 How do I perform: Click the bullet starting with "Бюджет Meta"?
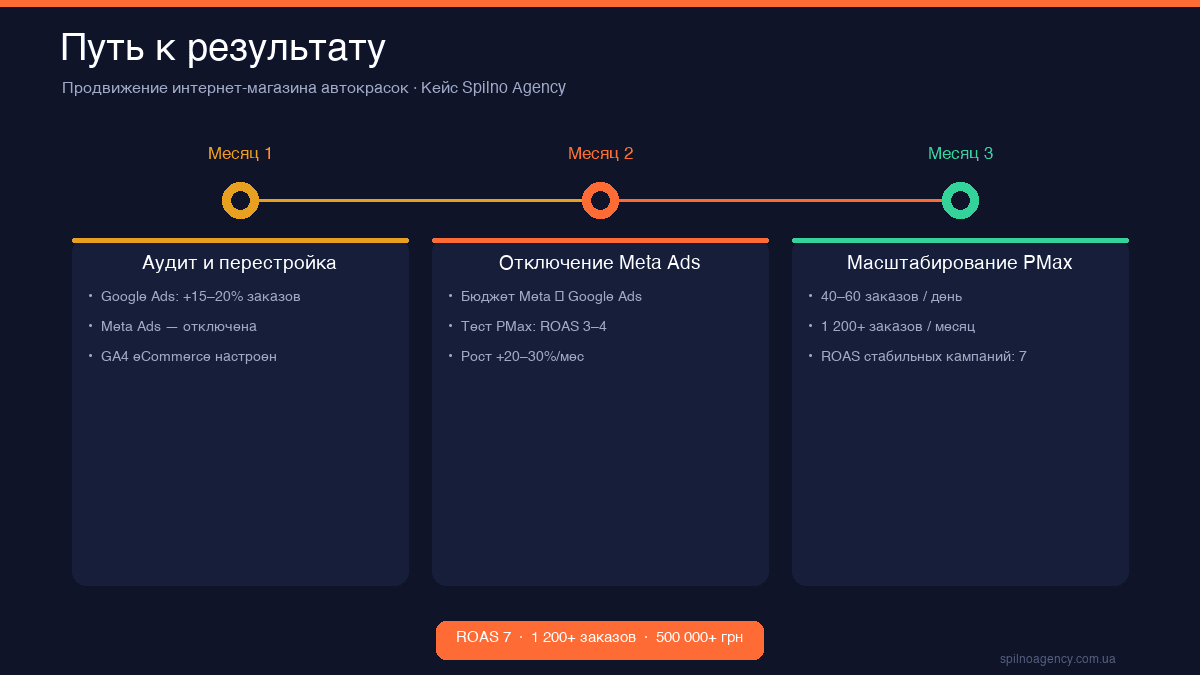tap(551, 297)
